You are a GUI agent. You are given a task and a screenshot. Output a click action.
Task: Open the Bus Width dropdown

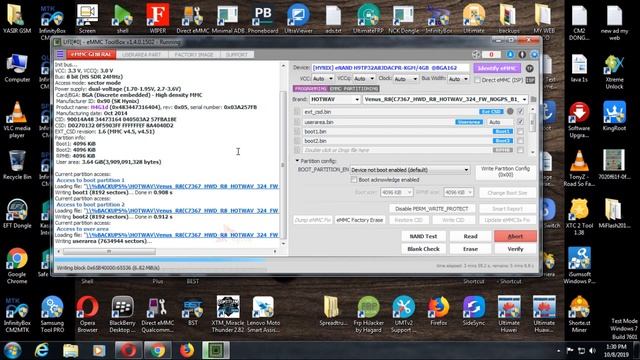click(x=458, y=79)
